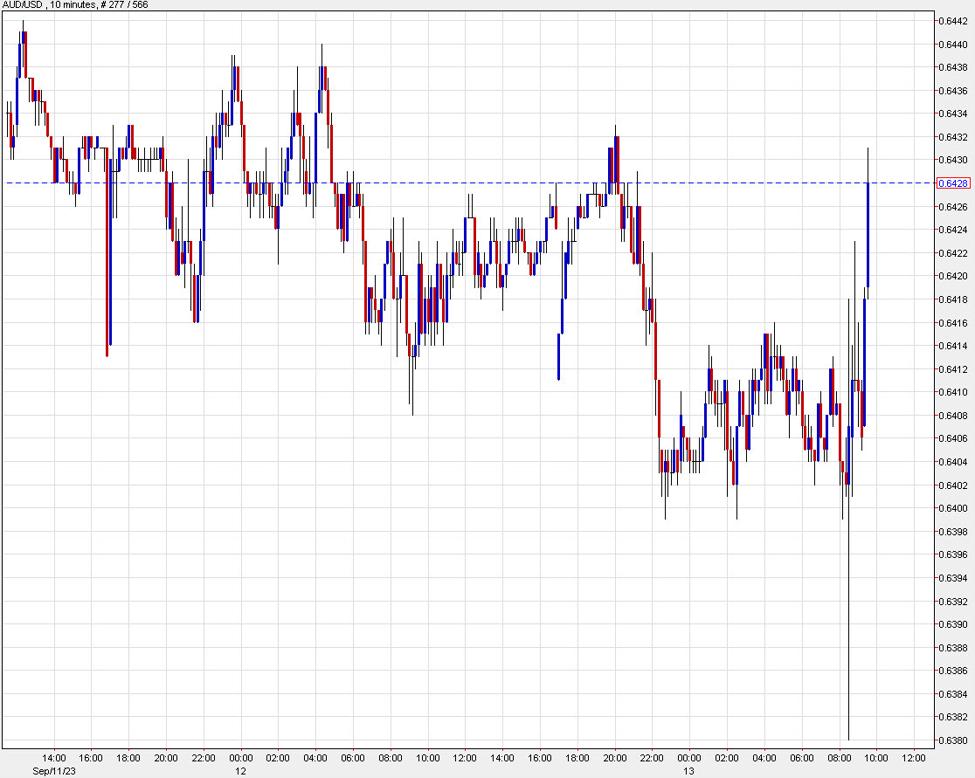Click the 14:00 time axis label

56,758
